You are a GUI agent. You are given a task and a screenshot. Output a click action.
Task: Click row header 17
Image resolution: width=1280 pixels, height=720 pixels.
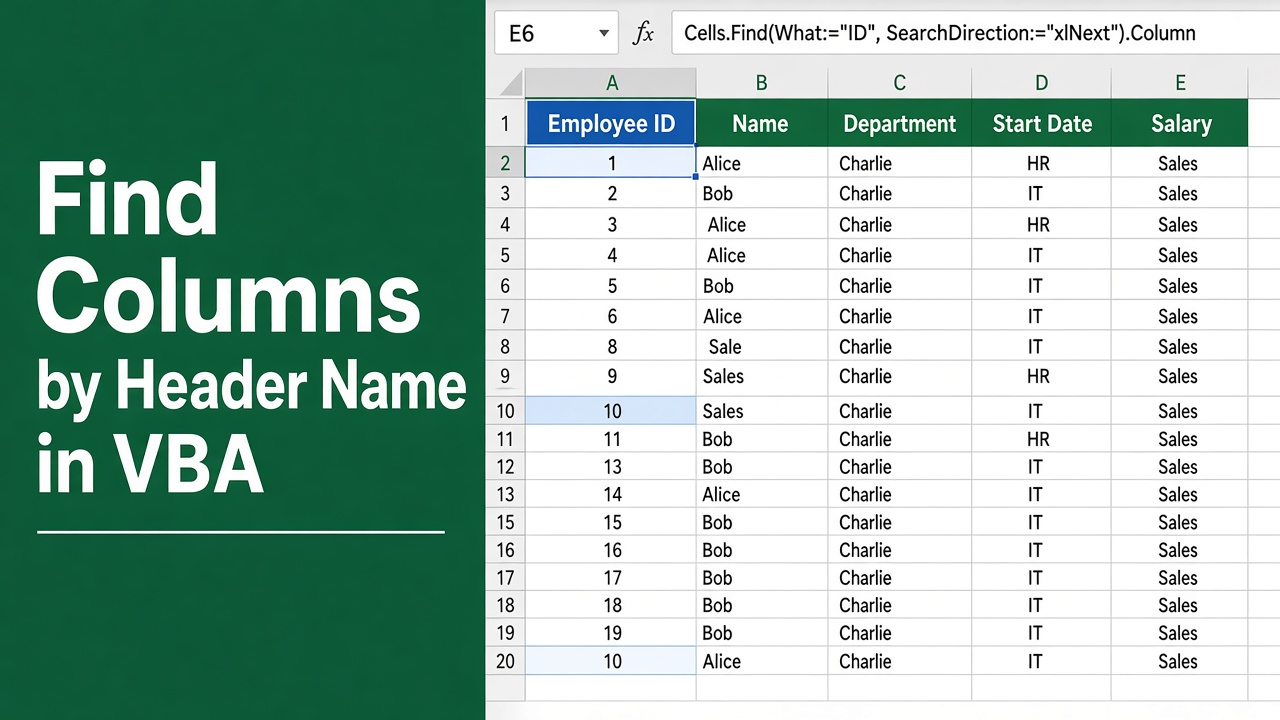pyautogui.click(x=505, y=578)
